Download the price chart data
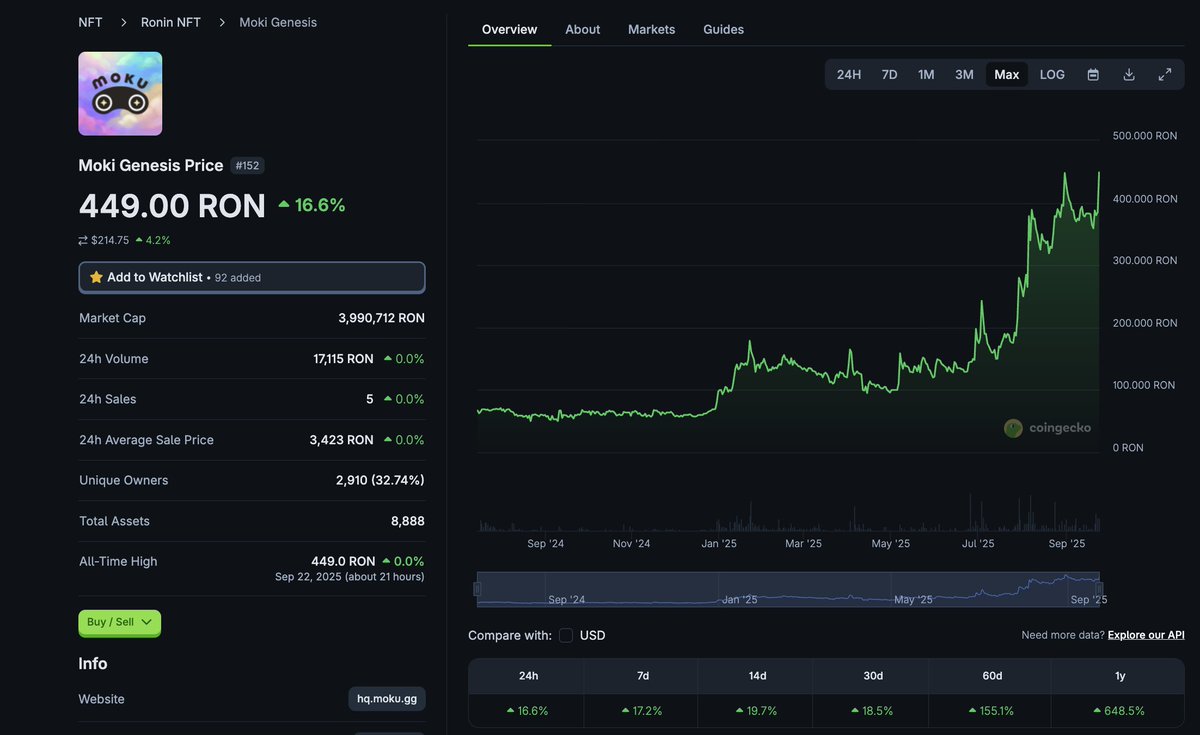Screen dimensions: 1200x735 1128,74
